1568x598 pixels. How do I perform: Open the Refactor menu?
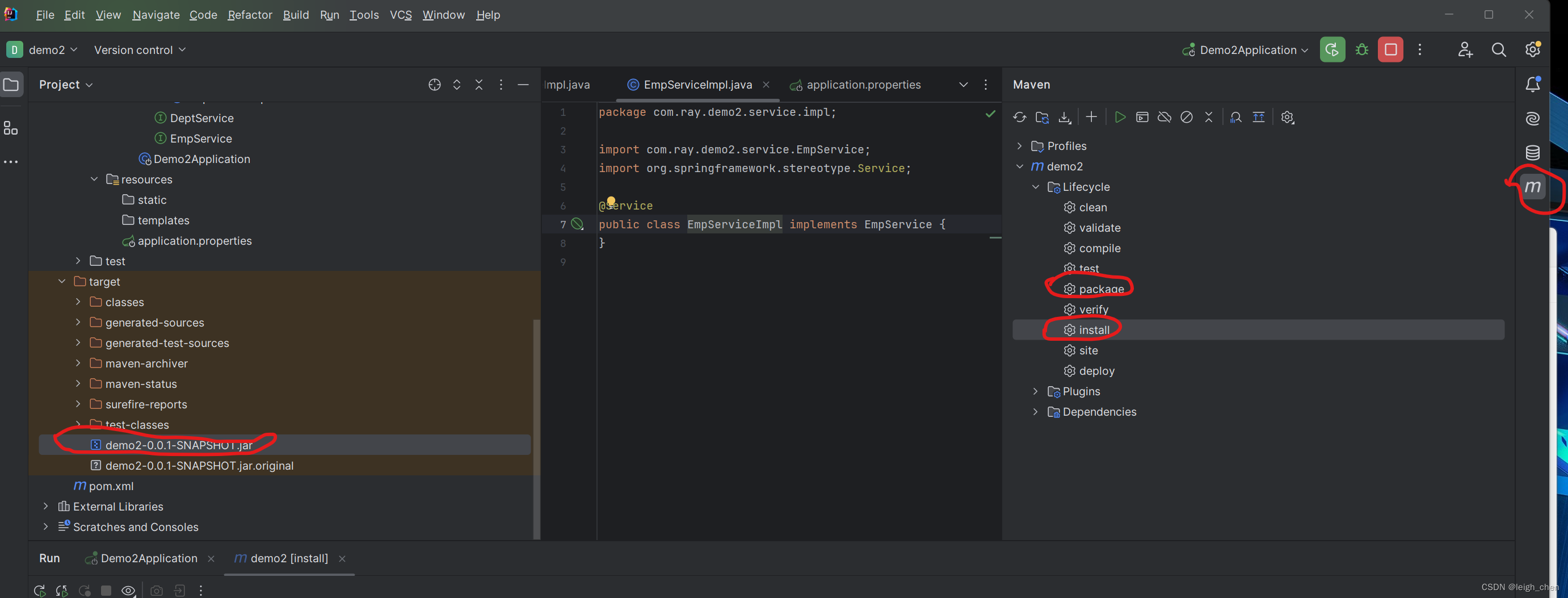point(250,15)
